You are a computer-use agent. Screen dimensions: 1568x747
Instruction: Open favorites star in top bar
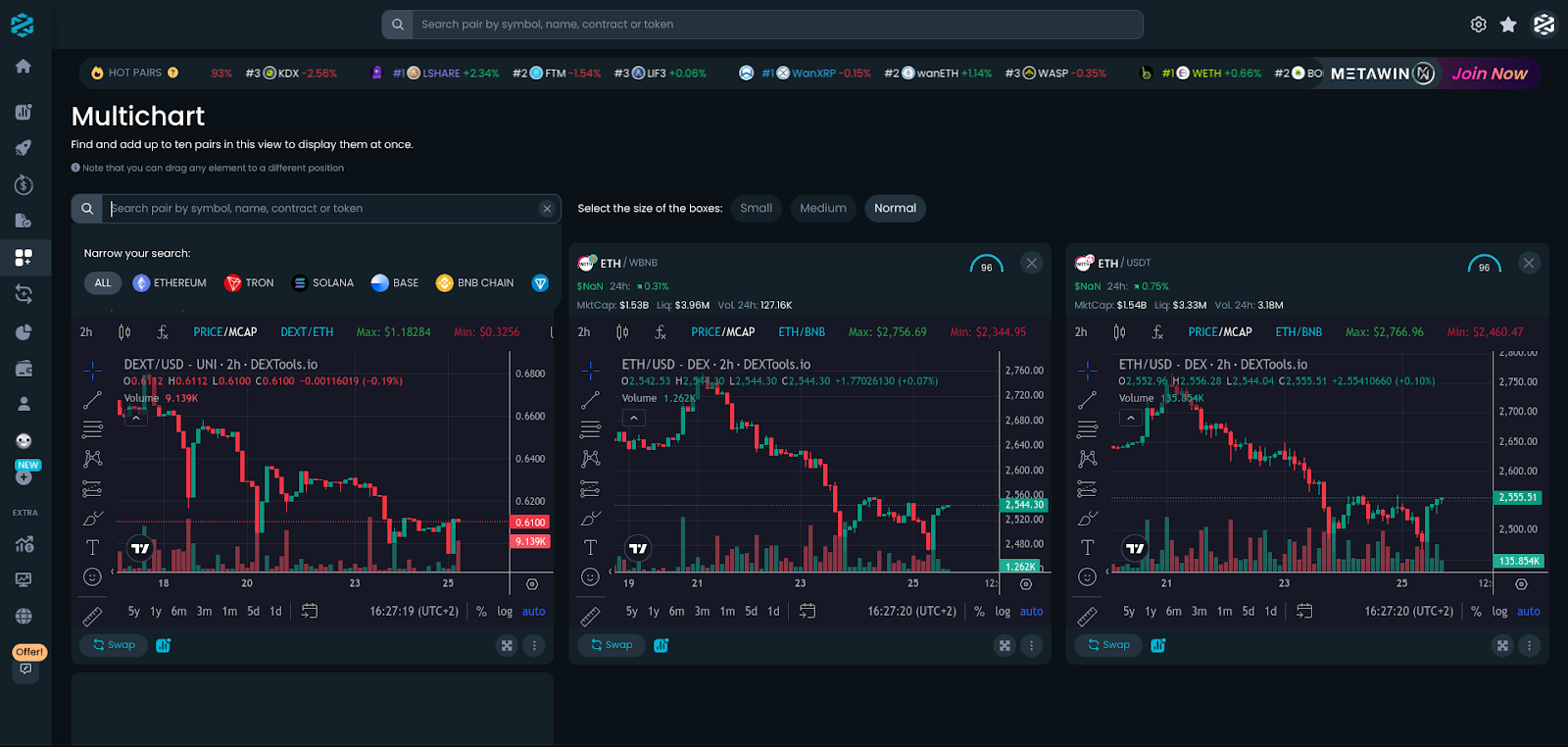pyautogui.click(x=1508, y=25)
